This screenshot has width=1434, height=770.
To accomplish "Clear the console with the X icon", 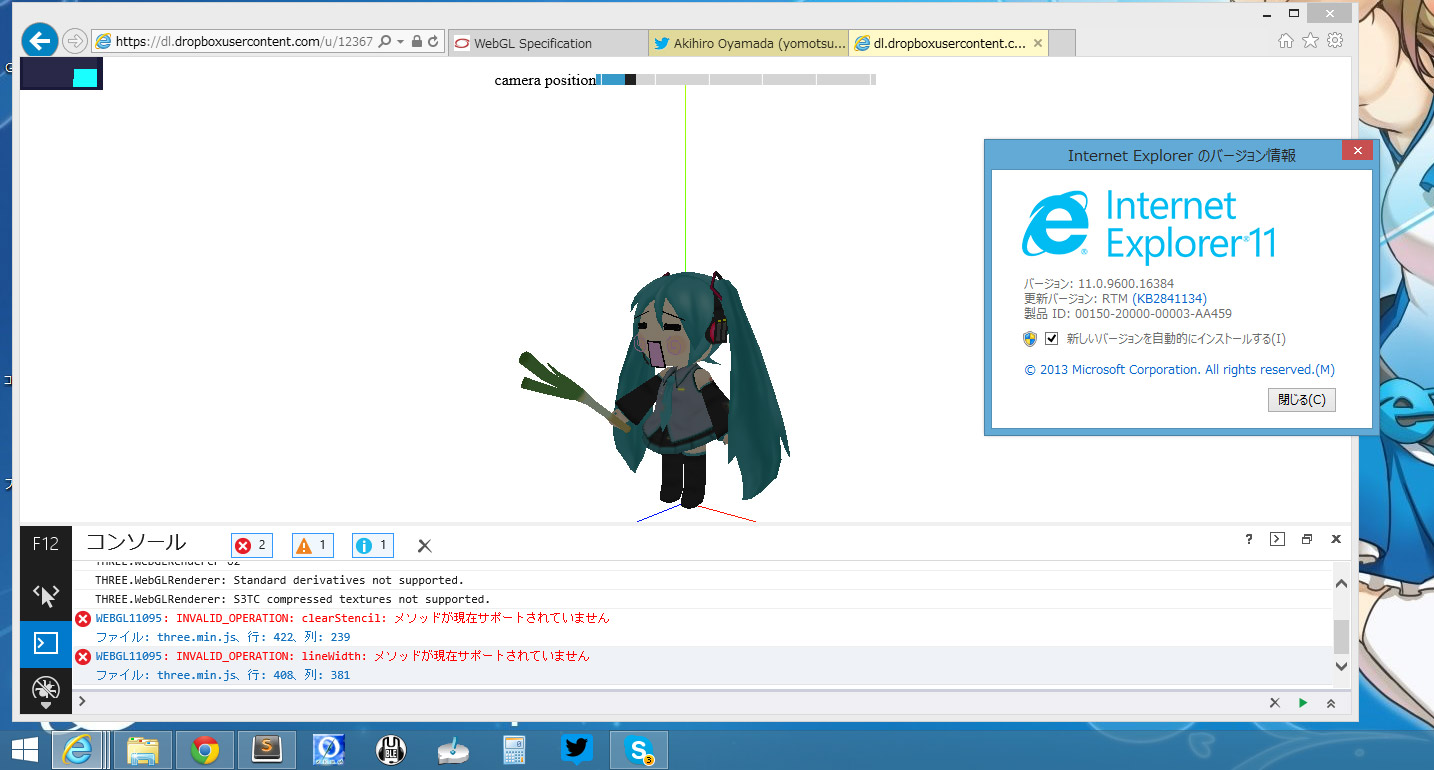I will point(424,546).
